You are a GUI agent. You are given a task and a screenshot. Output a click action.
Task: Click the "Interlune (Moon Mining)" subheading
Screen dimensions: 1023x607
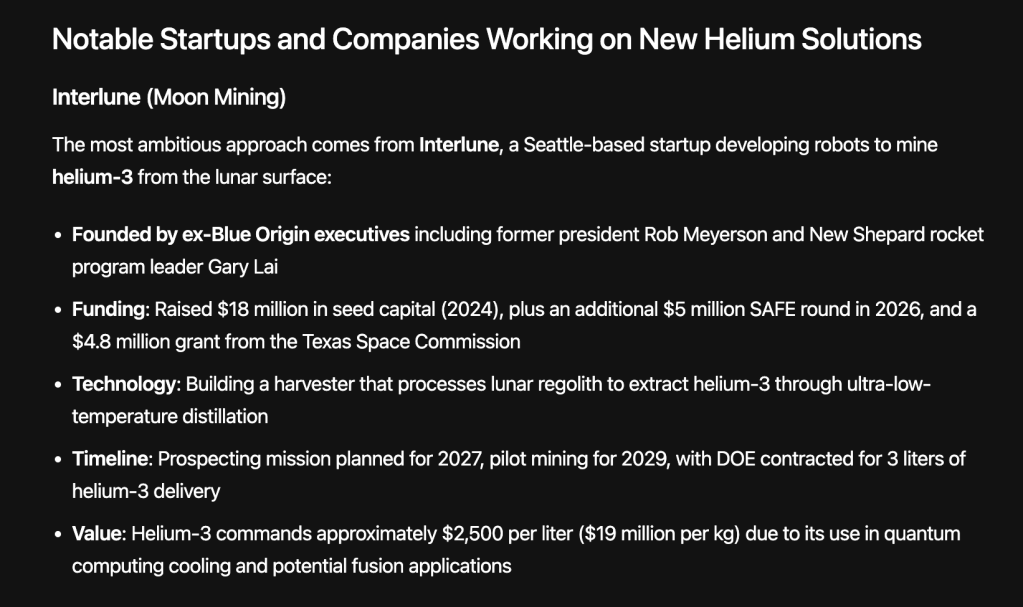[169, 97]
